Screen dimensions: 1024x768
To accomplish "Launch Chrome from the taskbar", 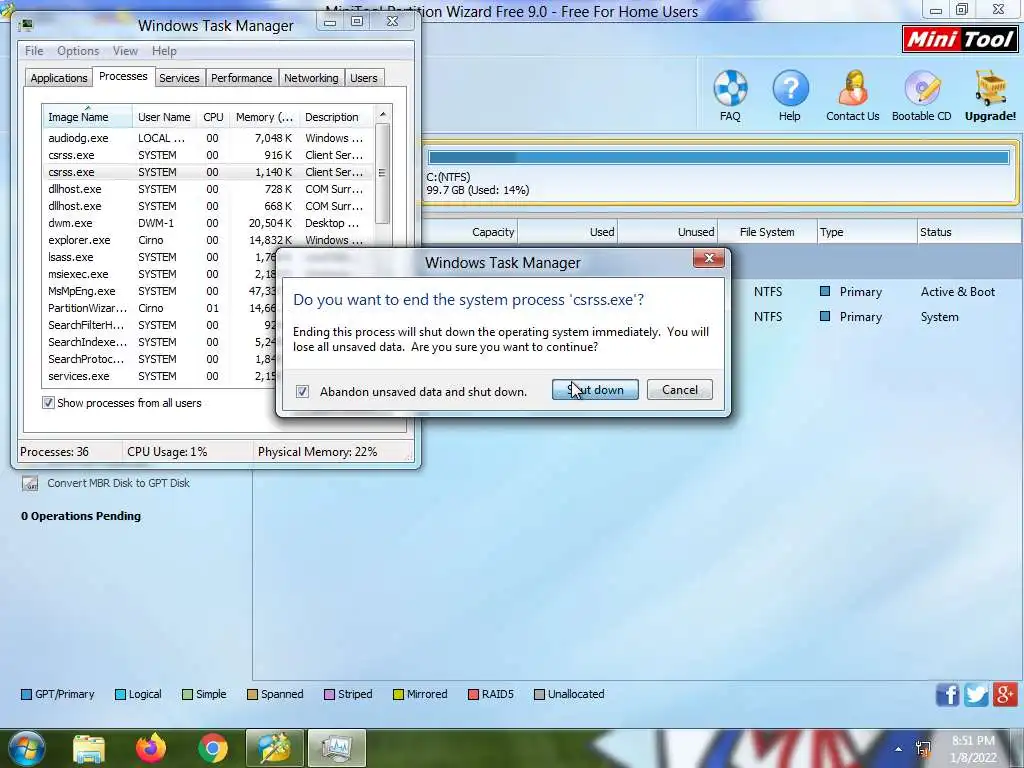I will pos(213,748).
